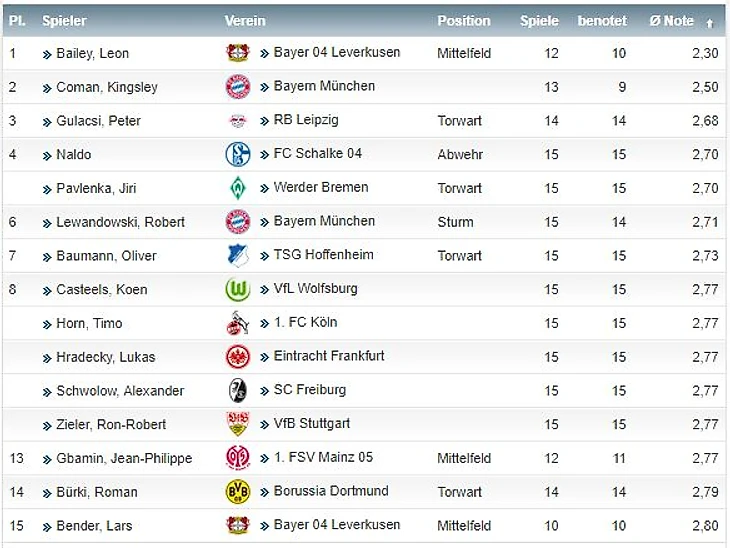
Task: Open player link Coman, Kingsley
Action: coord(107,87)
